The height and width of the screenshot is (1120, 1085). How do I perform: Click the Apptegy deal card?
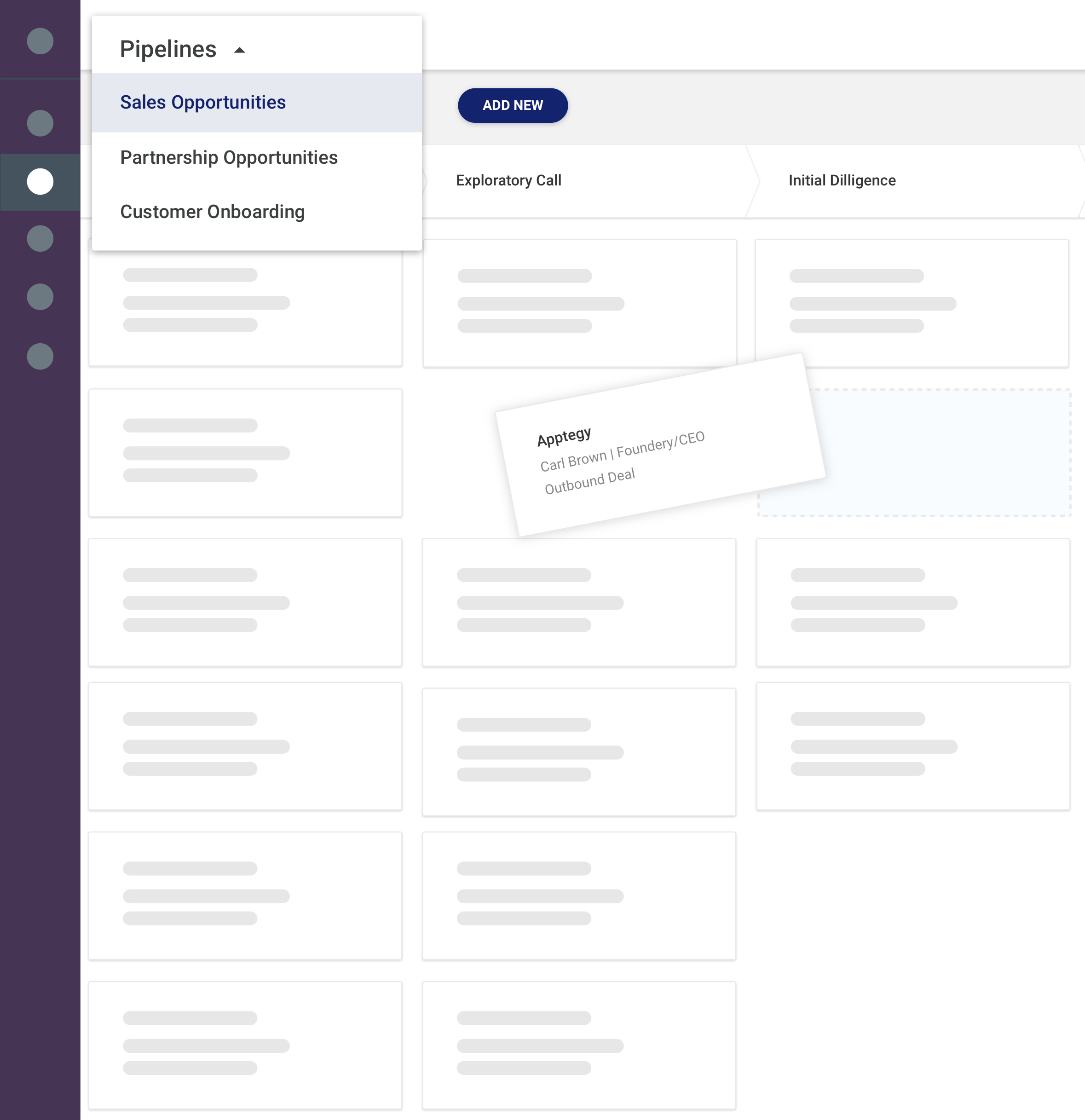point(660,445)
